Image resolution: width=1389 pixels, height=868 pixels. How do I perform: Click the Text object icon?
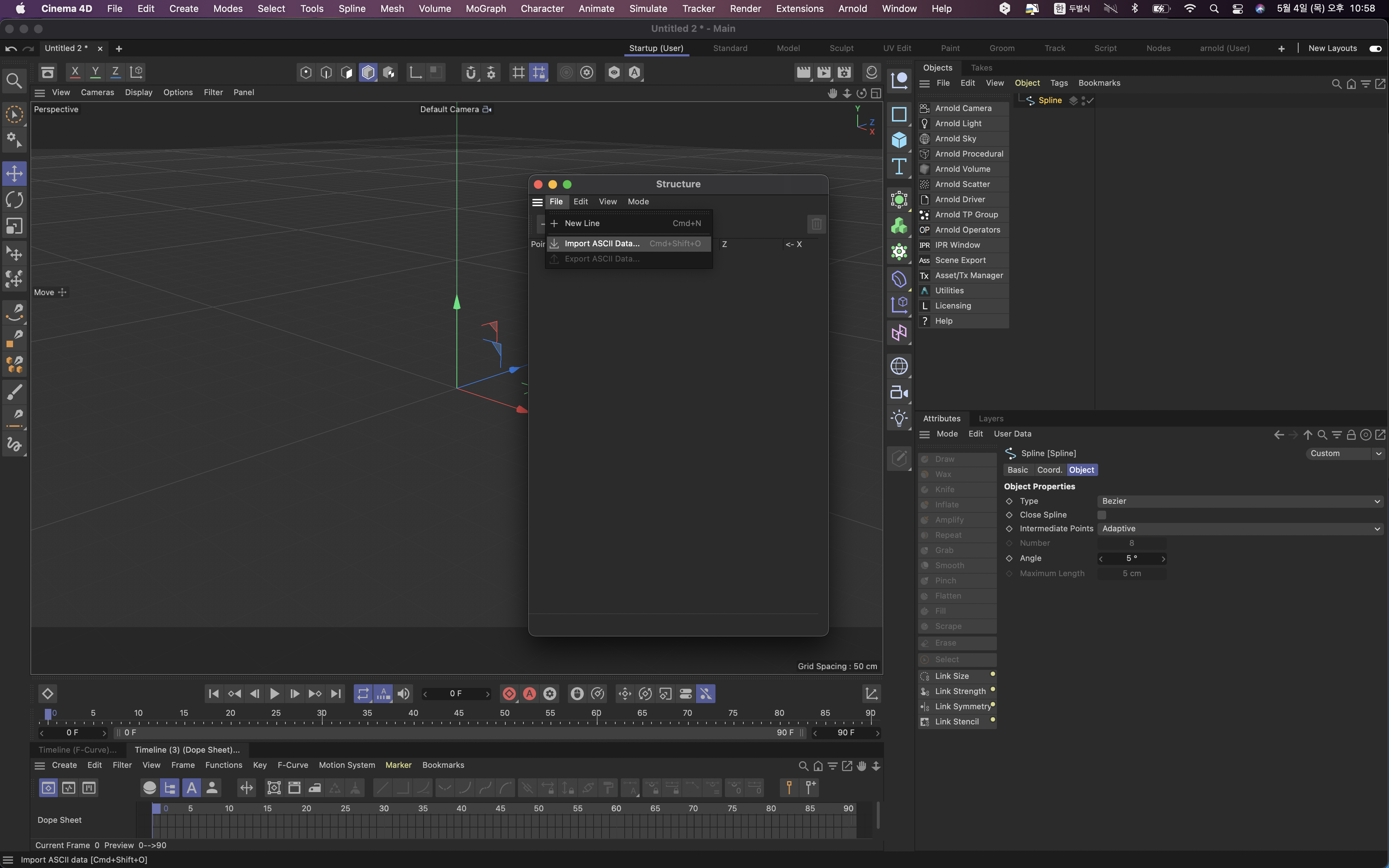pos(899,166)
